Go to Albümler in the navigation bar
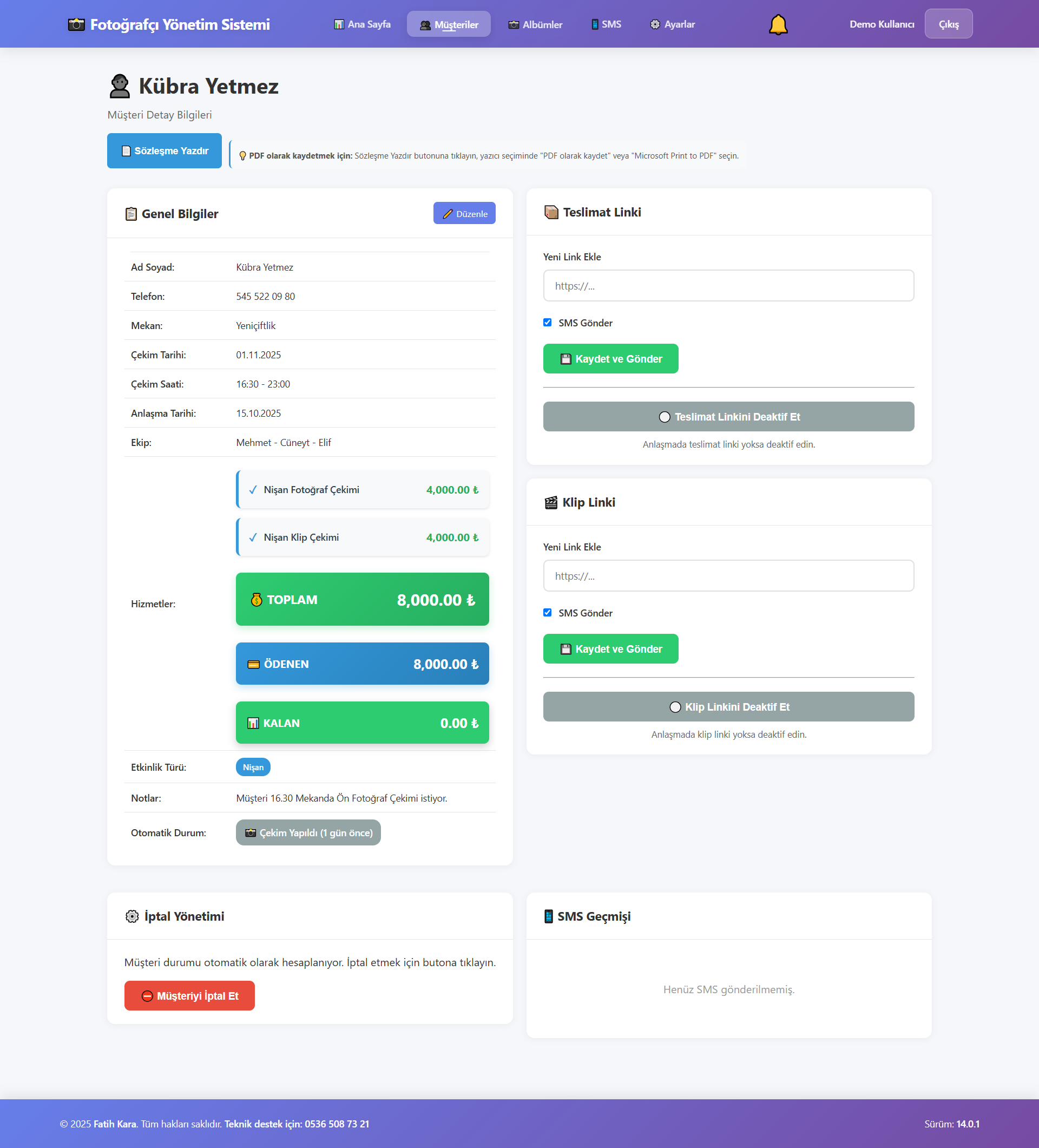Viewport: 1039px width, 1148px height. [x=535, y=24]
